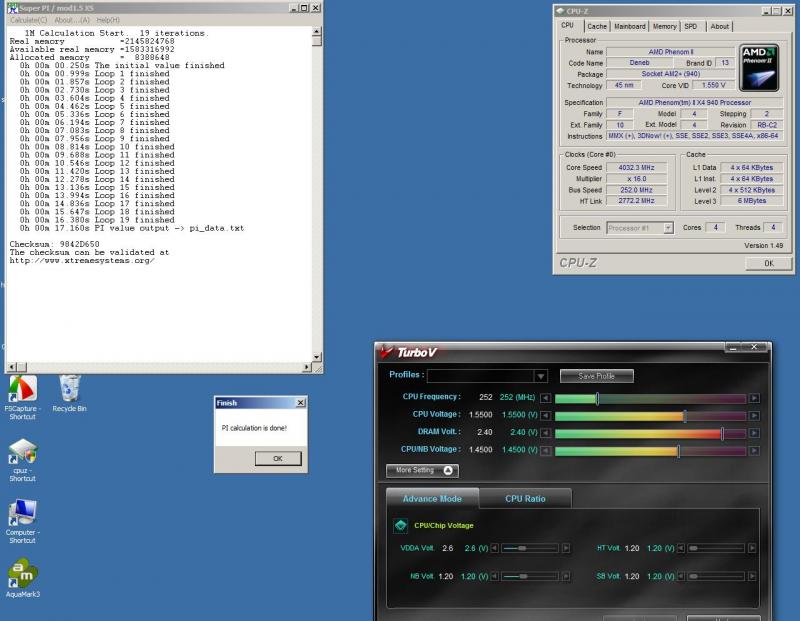Select the Mainboard tab in CPU-Z
The width and height of the screenshot is (800, 621).
pos(629,26)
